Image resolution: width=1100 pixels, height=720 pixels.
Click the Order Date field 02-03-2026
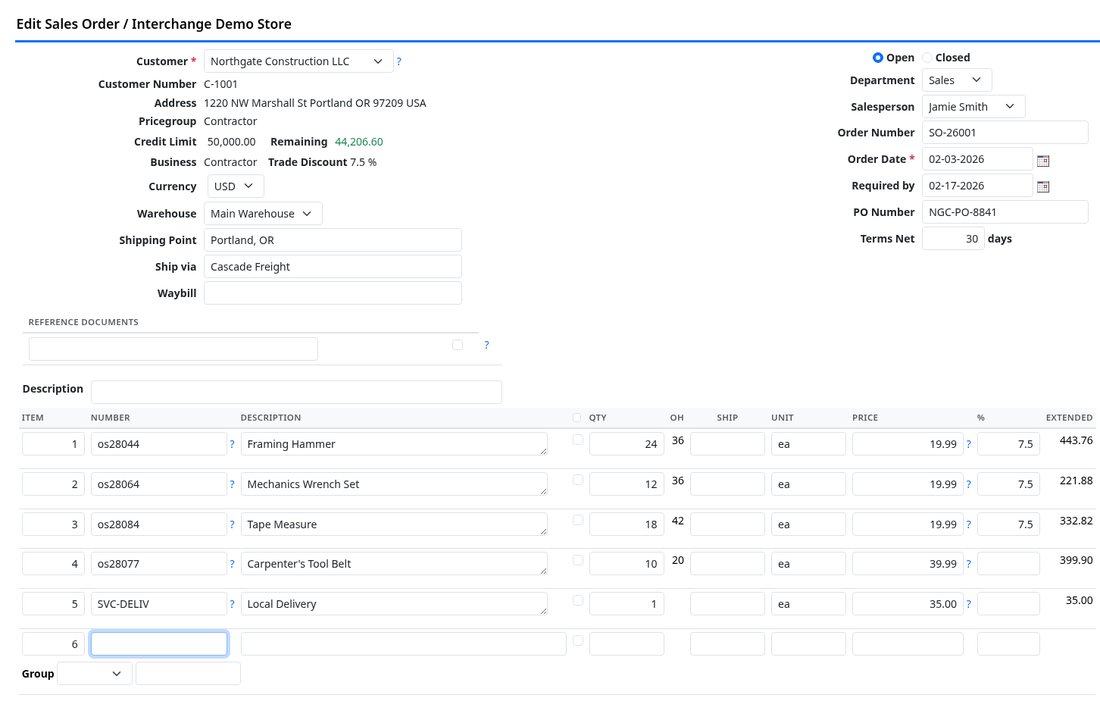pyautogui.click(x=977, y=159)
